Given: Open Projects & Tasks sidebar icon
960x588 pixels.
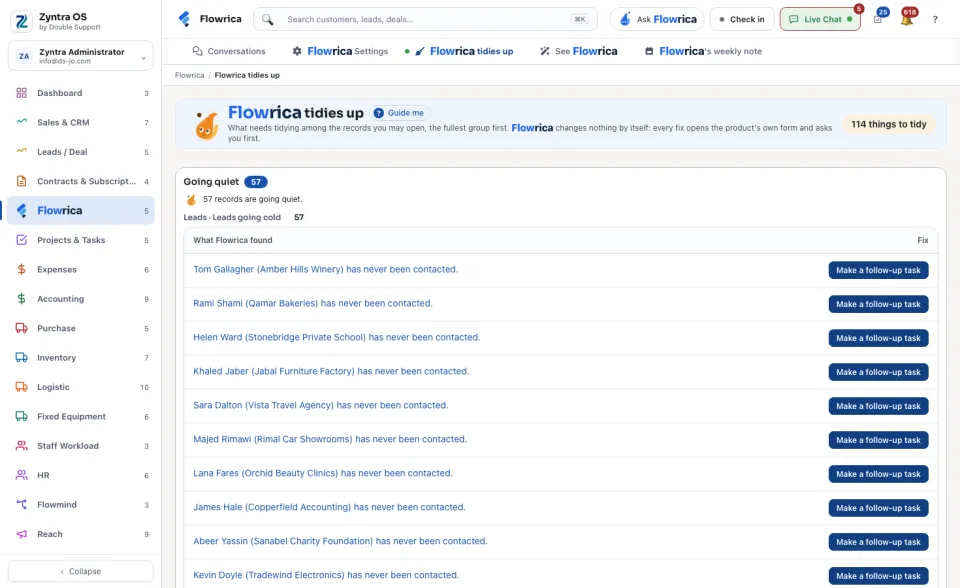Looking at the screenshot, I should [x=21, y=240].
